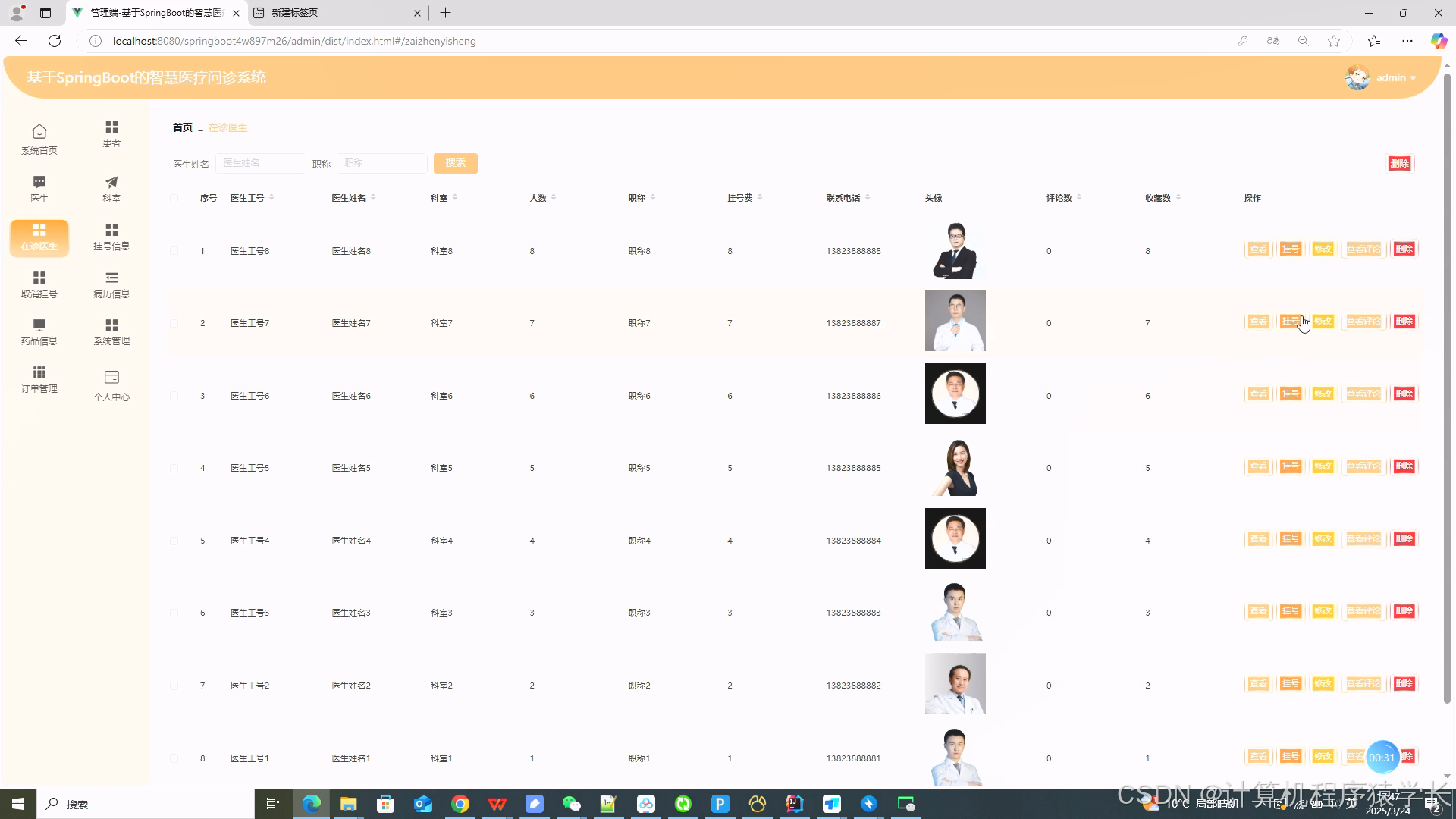The image size is (1456, 819).
Task: Tick the select-all checkbox in table header
Action: [x=174, y=199]
